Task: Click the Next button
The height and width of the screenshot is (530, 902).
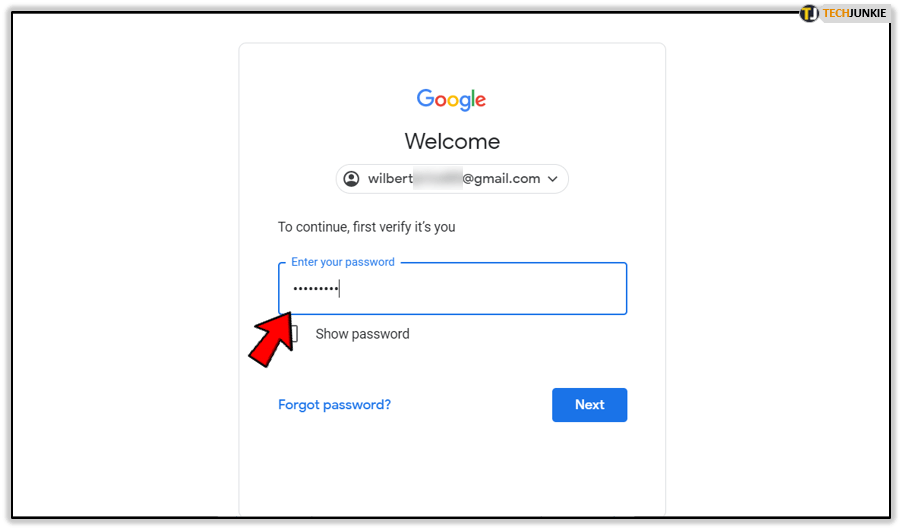Action: 590,405
